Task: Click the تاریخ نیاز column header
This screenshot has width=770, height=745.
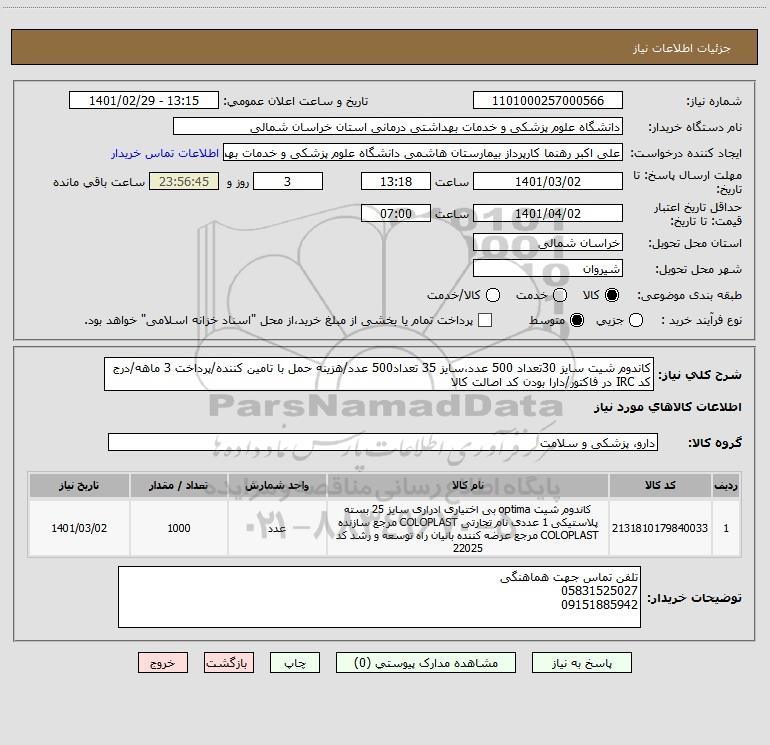Action: pos(79,485)
